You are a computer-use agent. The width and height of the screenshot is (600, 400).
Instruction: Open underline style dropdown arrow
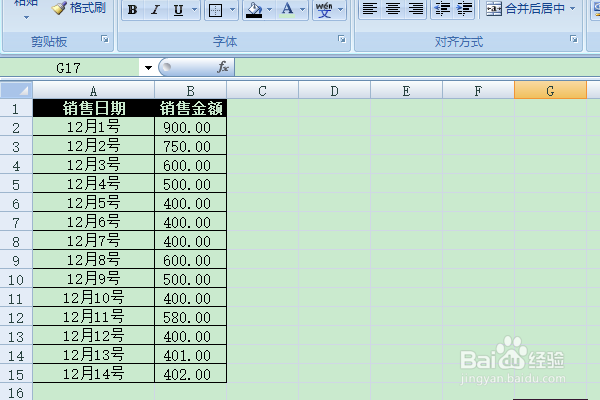(194, 10)
